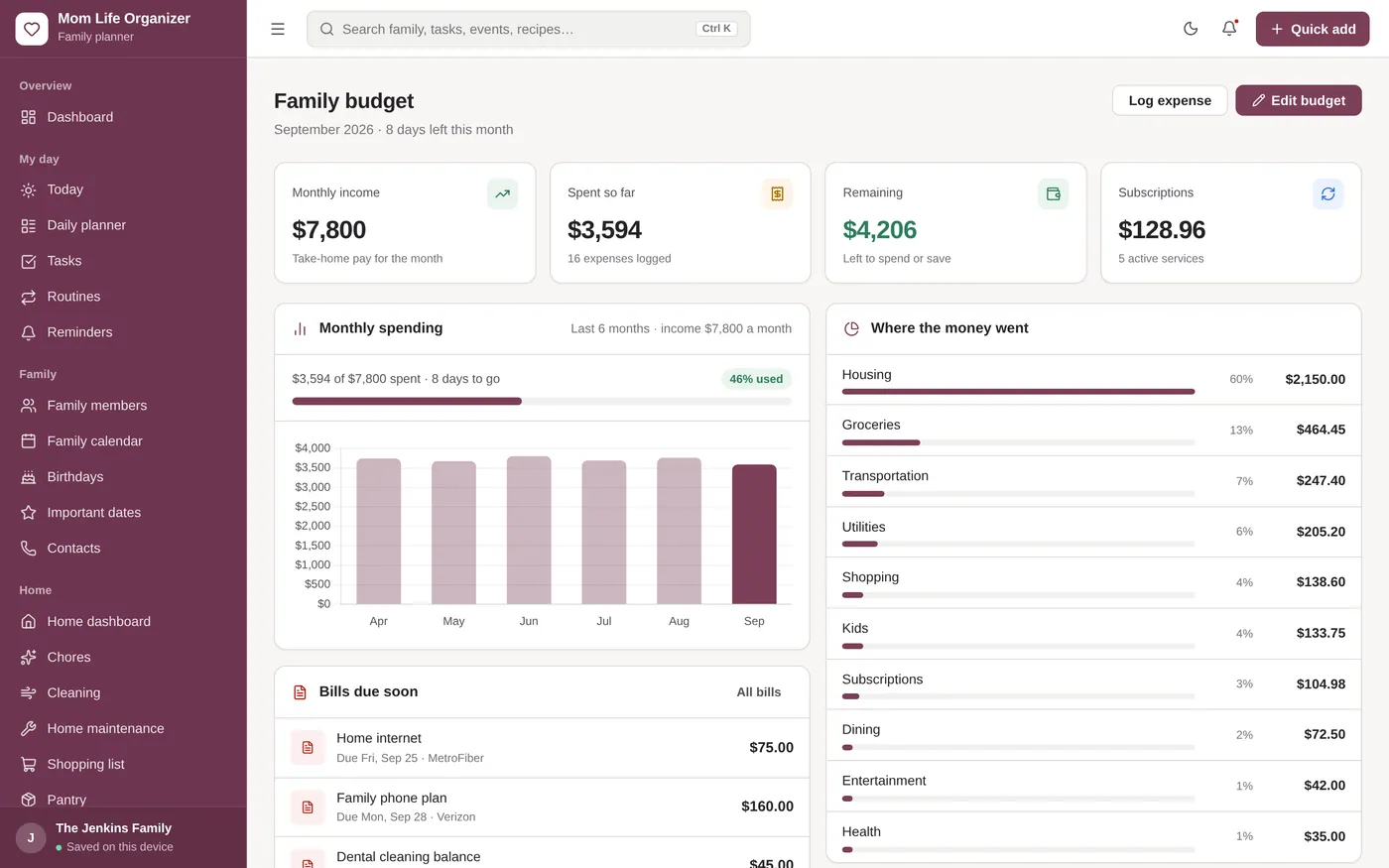Open Dashboard from the sidebar

[123, 117]
